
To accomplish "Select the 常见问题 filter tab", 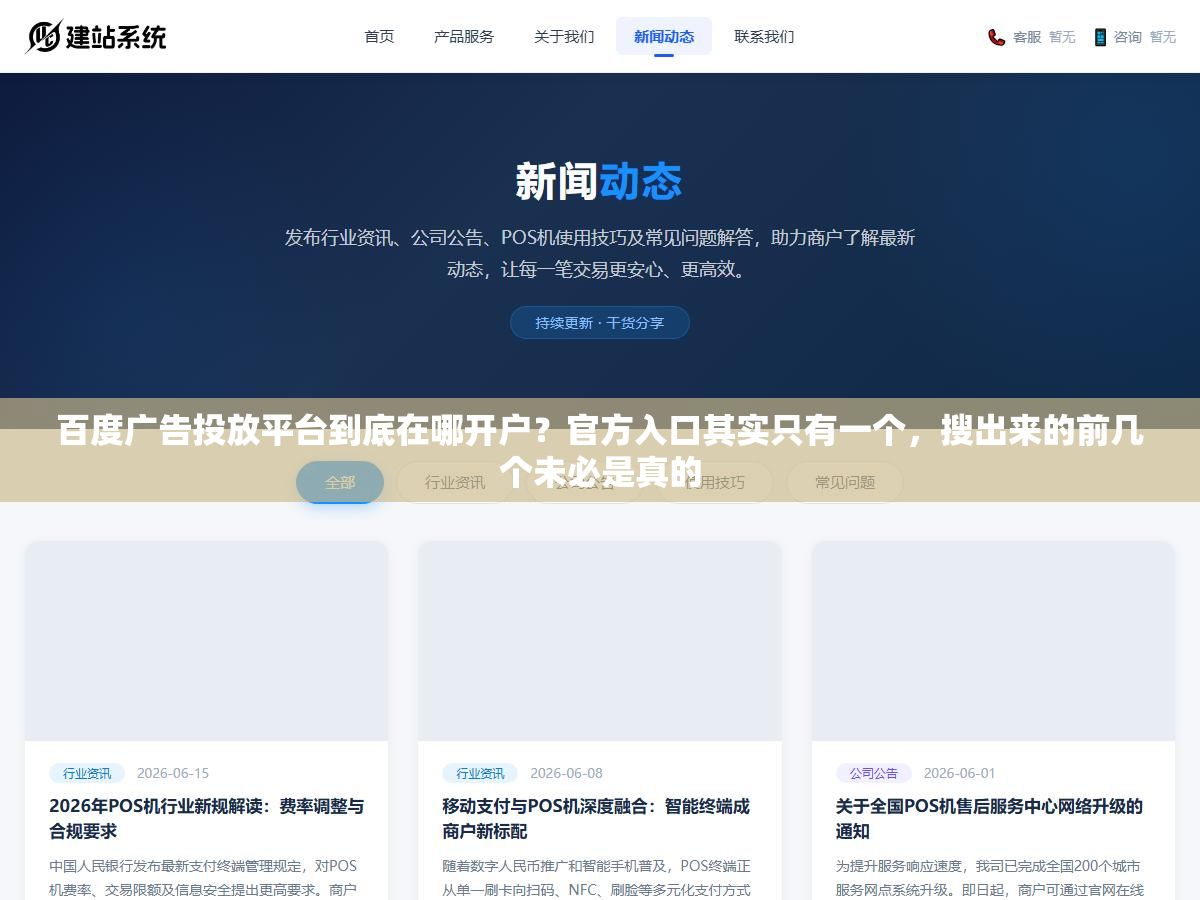I will coord(845,482).
